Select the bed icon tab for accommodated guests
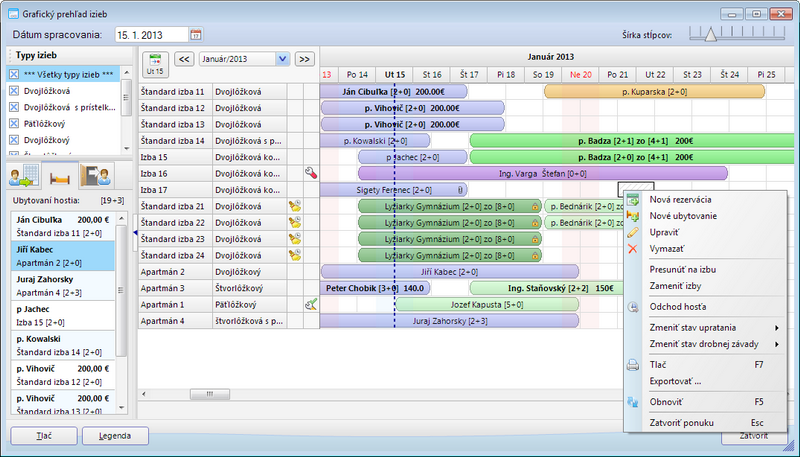This screenshot has width=800, height=457. pos(60,176)
